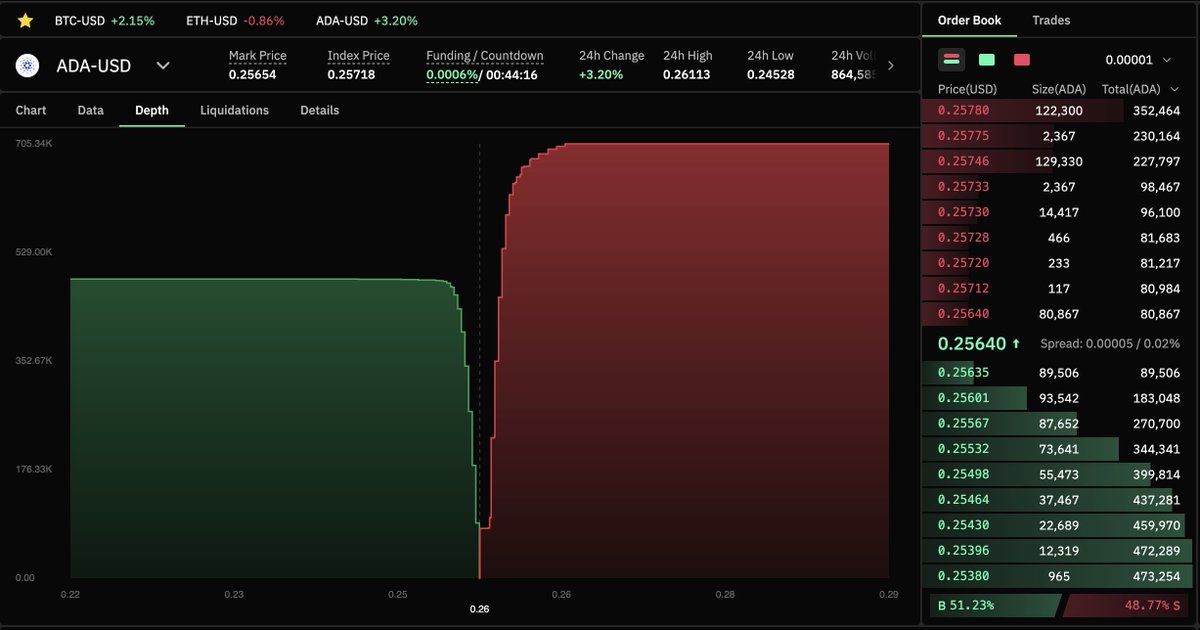Click the yellow favorites star icon
1200x630 pixels.
tap(25, 20)
